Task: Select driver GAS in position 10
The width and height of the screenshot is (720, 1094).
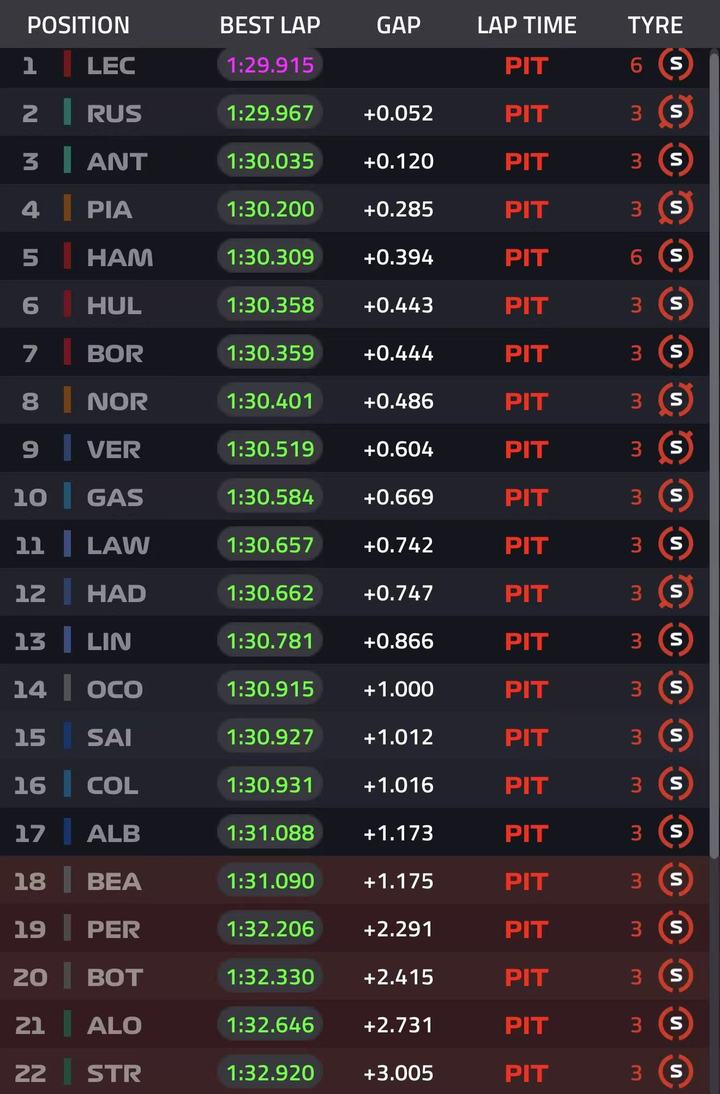Action: pos(115,497)
